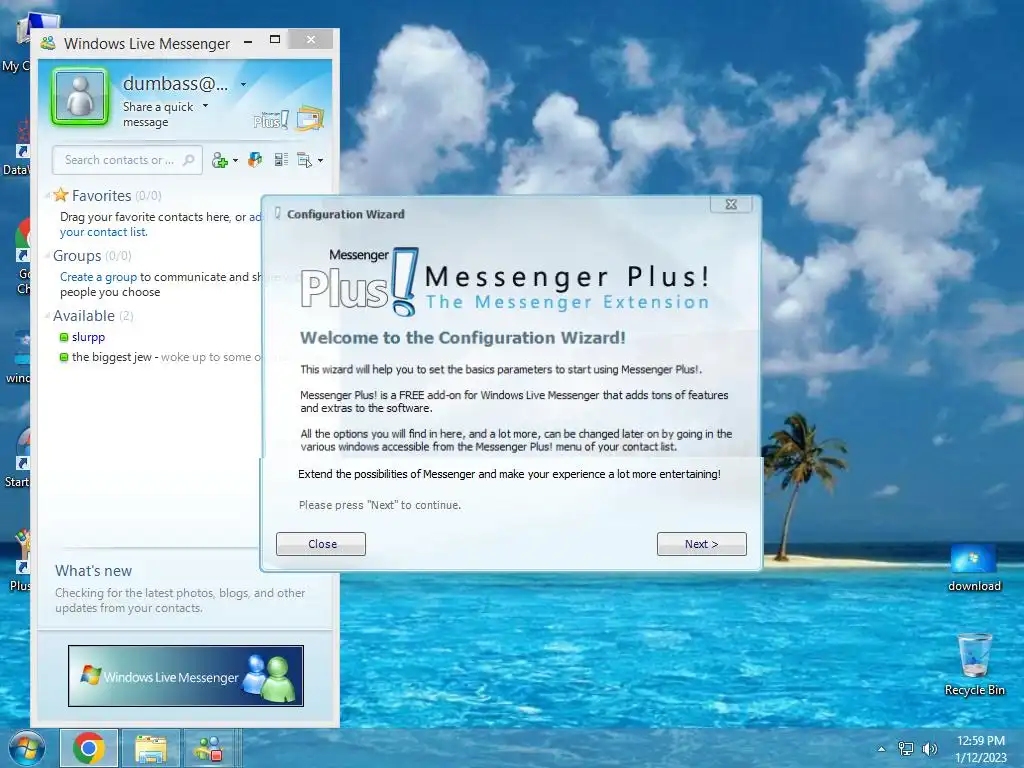Select the contact the biggest jew
Screen dimensions: 1024x768
click(x=112, y=357)
